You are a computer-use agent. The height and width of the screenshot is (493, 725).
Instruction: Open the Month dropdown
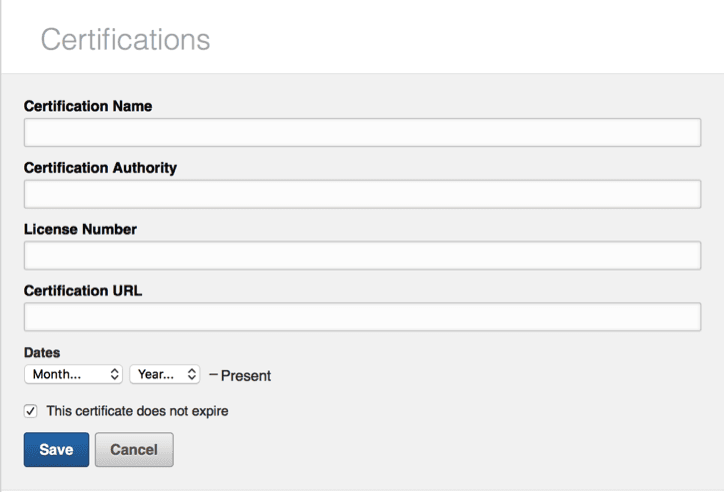pyautogui.click(x=73, y=374)
